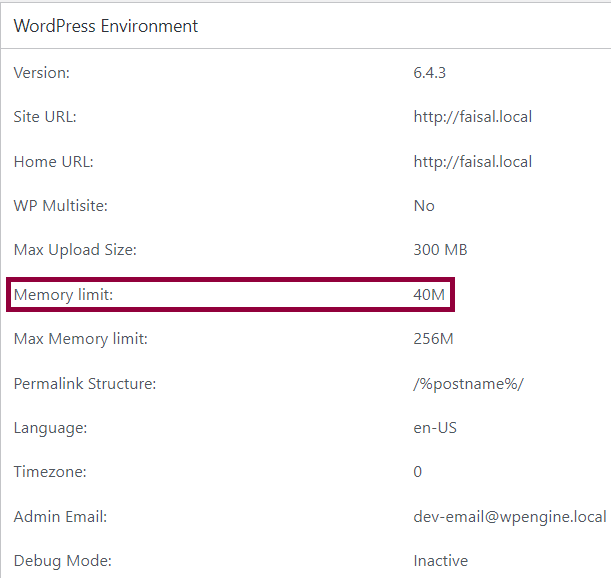Select the Site URL value http://faisal.local

coord(473,117)
